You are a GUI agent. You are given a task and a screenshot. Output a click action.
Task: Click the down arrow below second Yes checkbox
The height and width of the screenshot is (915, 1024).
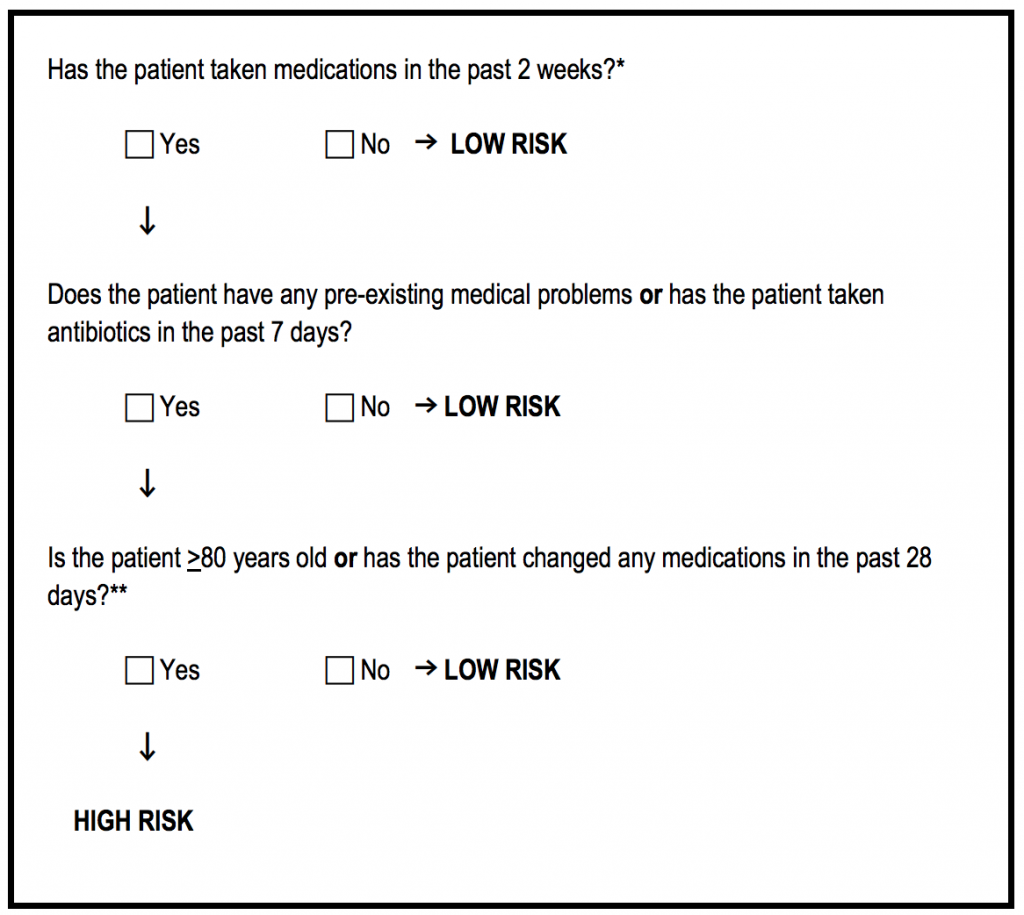tap(148, 483)
